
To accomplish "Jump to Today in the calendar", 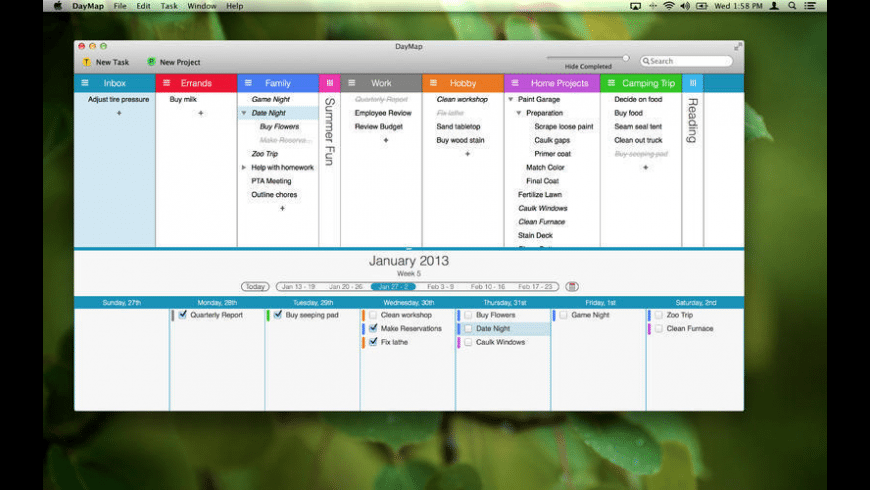I will pyautogui.click(x=255, y=286).
